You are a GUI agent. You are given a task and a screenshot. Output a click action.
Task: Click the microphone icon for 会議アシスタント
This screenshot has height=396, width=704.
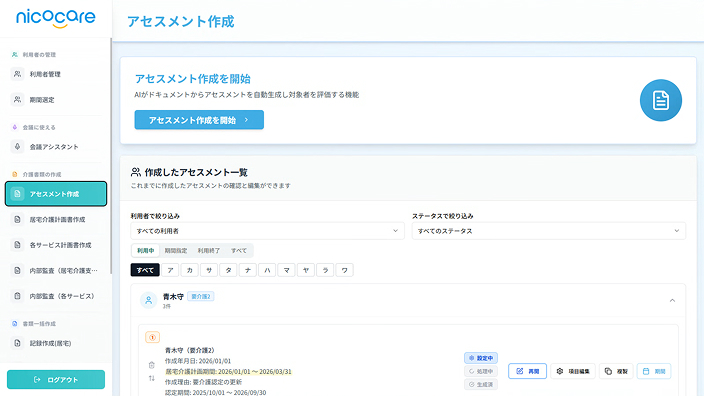pos(17,146)
